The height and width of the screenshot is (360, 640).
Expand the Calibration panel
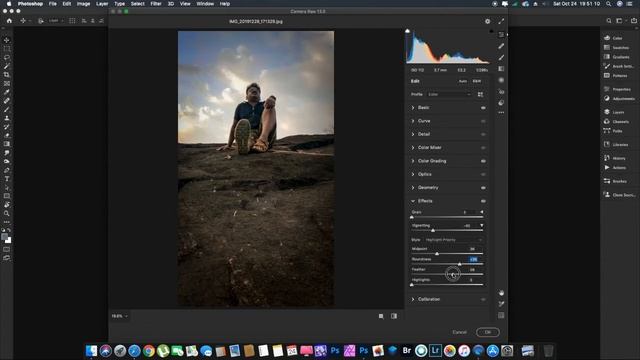(413, 300)
